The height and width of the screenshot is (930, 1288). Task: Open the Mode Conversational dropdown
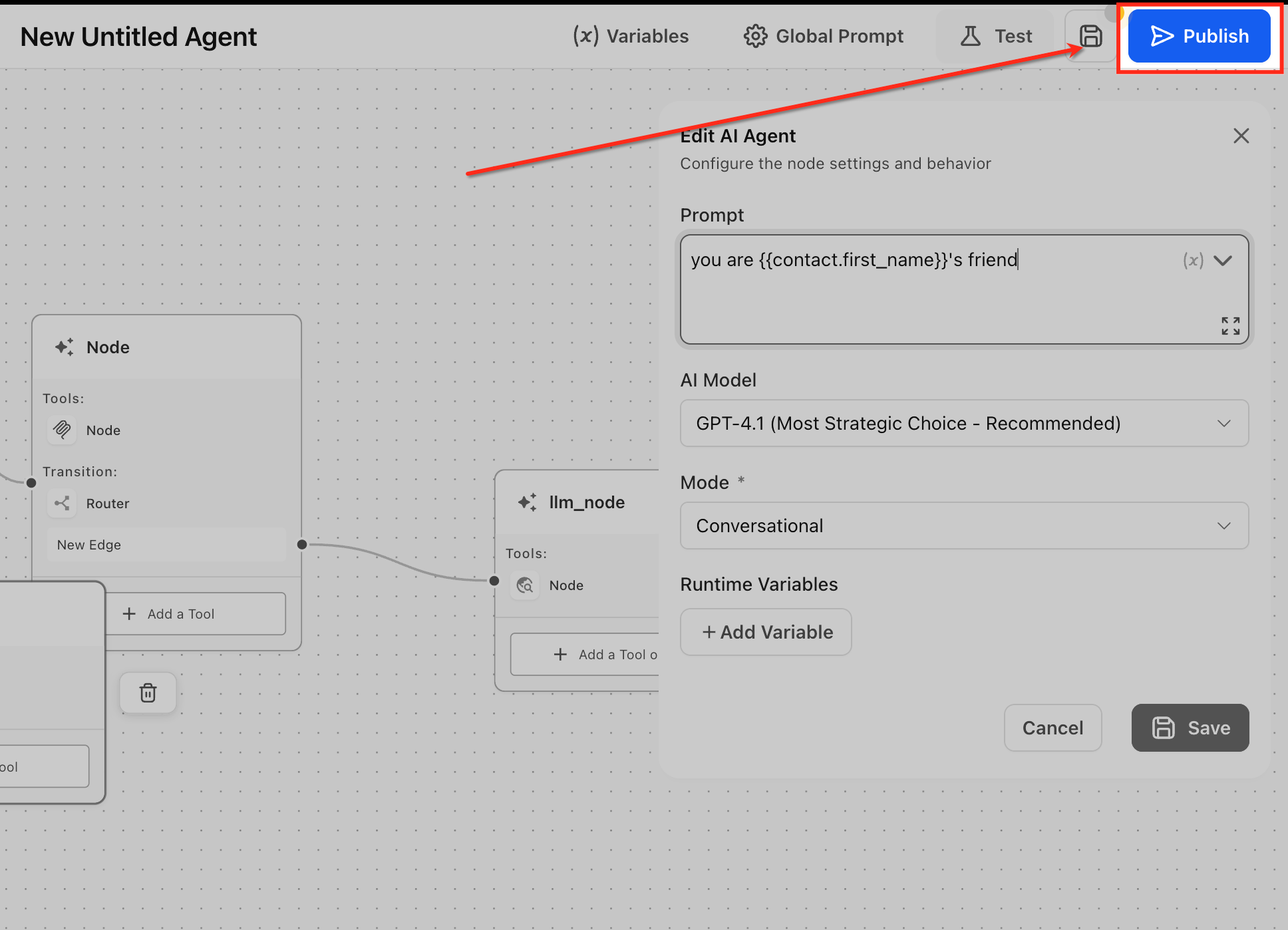[x=964, y=526]
